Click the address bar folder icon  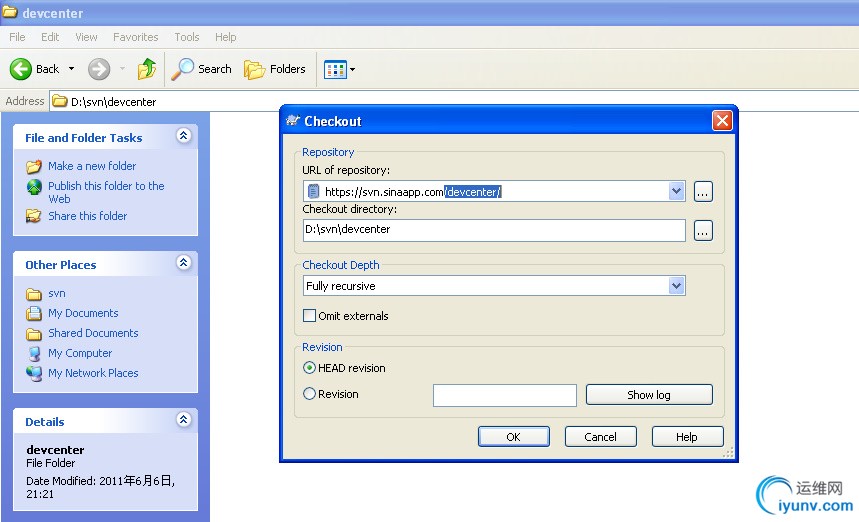tap(59, 101)
